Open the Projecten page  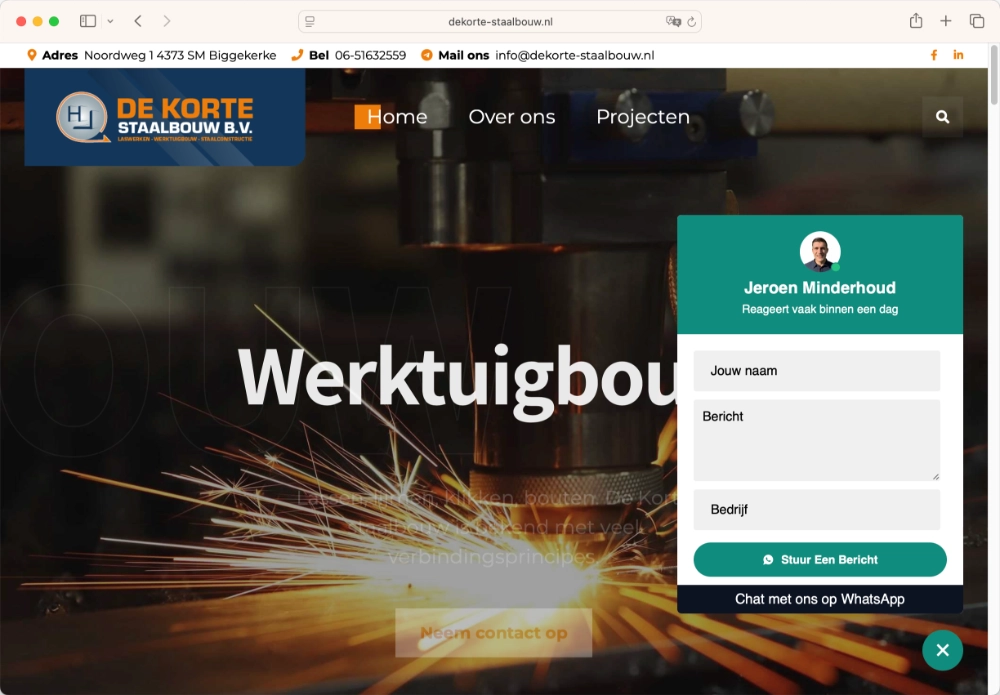(643, 116)
